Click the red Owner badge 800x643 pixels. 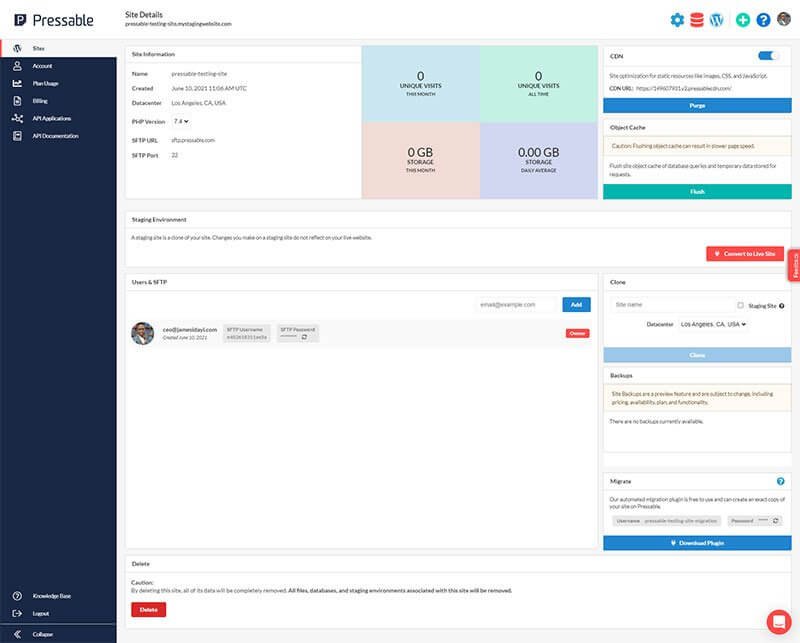click(578, 333)
